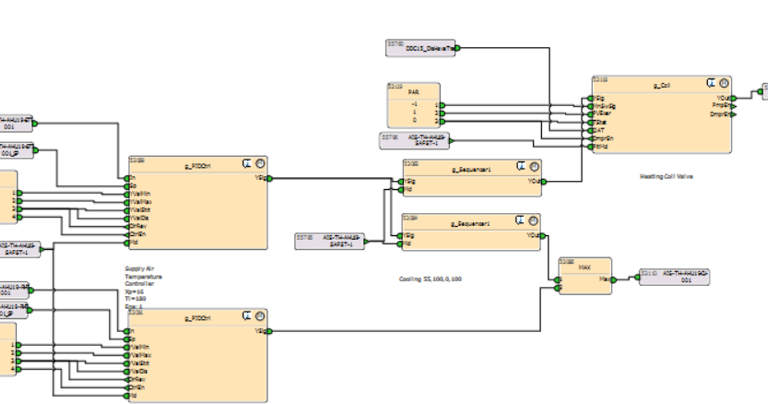Select SAFST-1 connector below PAR block
The height and width of the screenshot is (404, 768).
click(x=415, y=141)
